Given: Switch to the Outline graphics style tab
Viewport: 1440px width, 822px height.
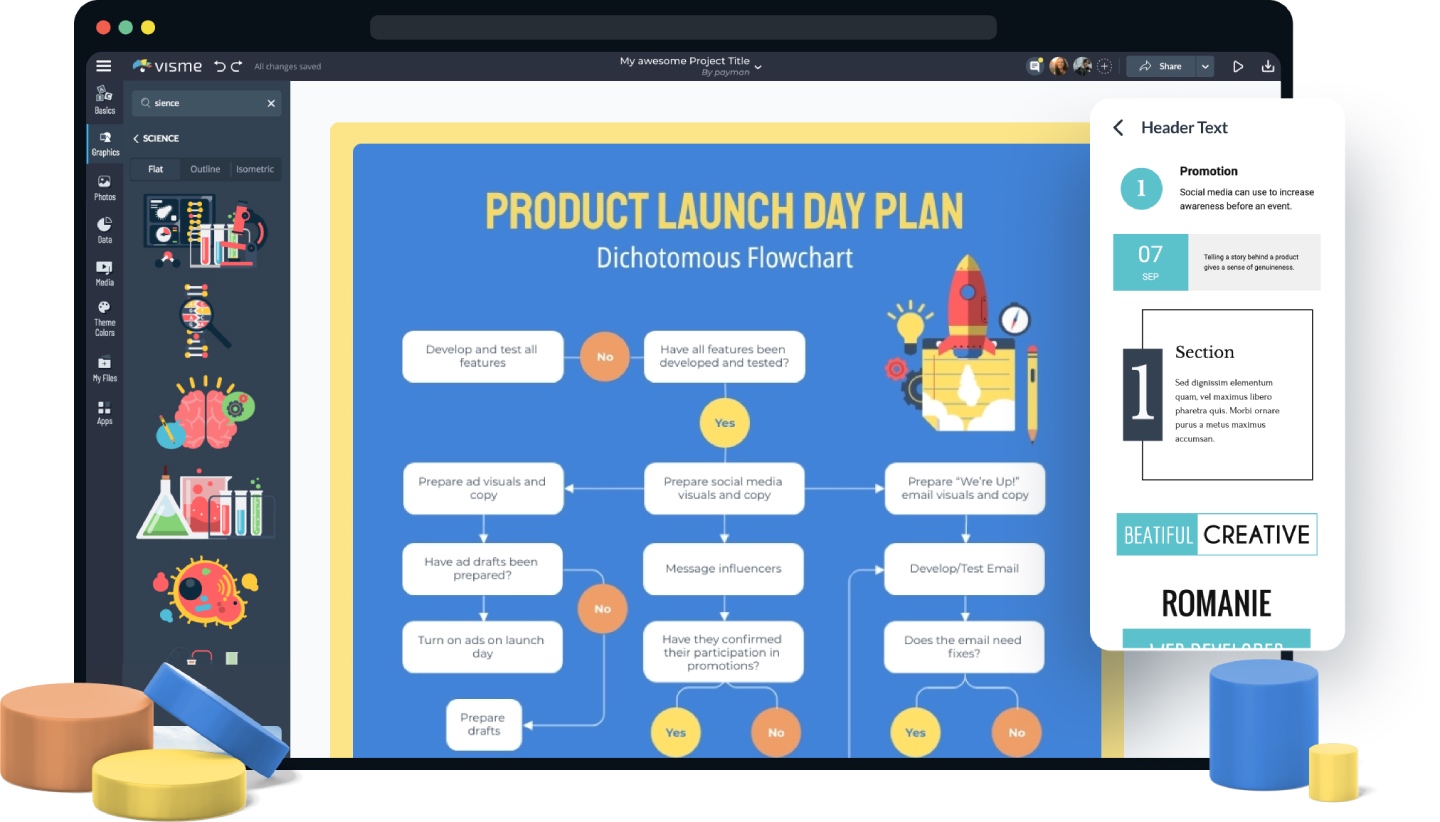Looking at the screenshot, I should click(204, 169).
